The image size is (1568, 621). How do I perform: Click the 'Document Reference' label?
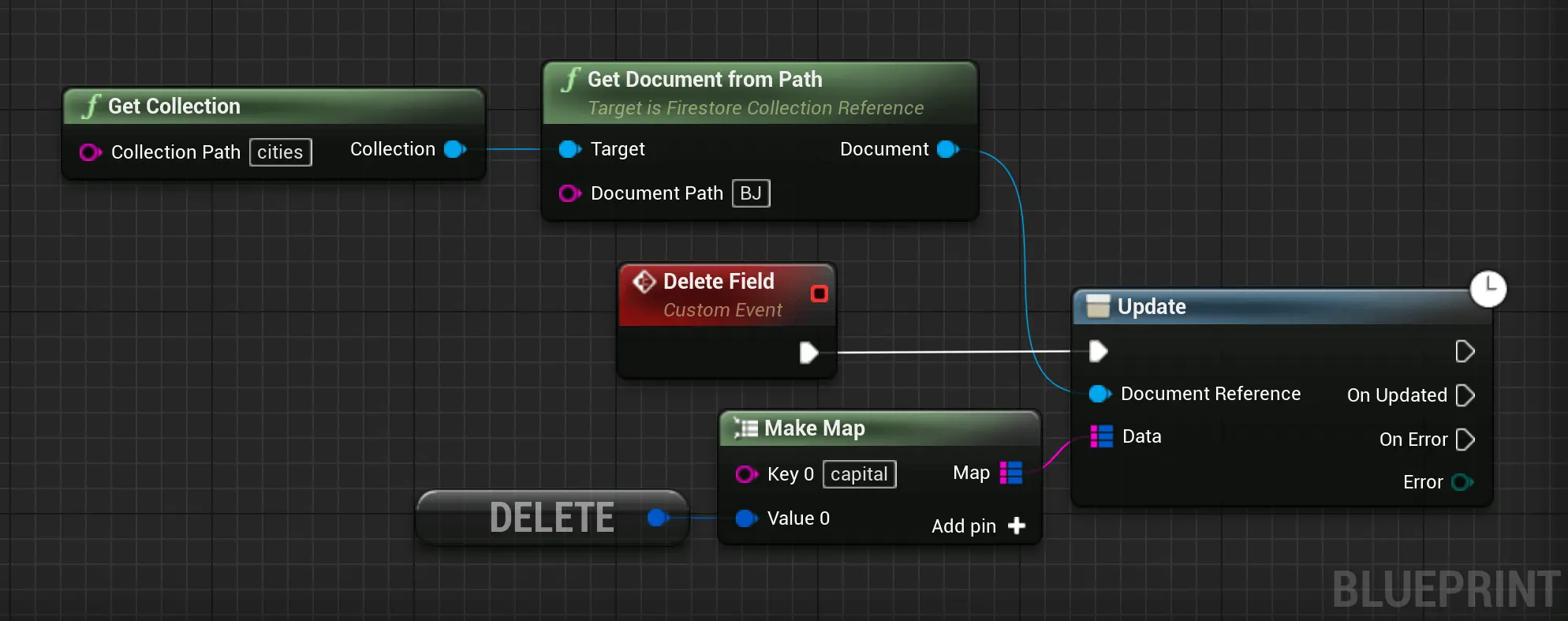(1211, 394)
